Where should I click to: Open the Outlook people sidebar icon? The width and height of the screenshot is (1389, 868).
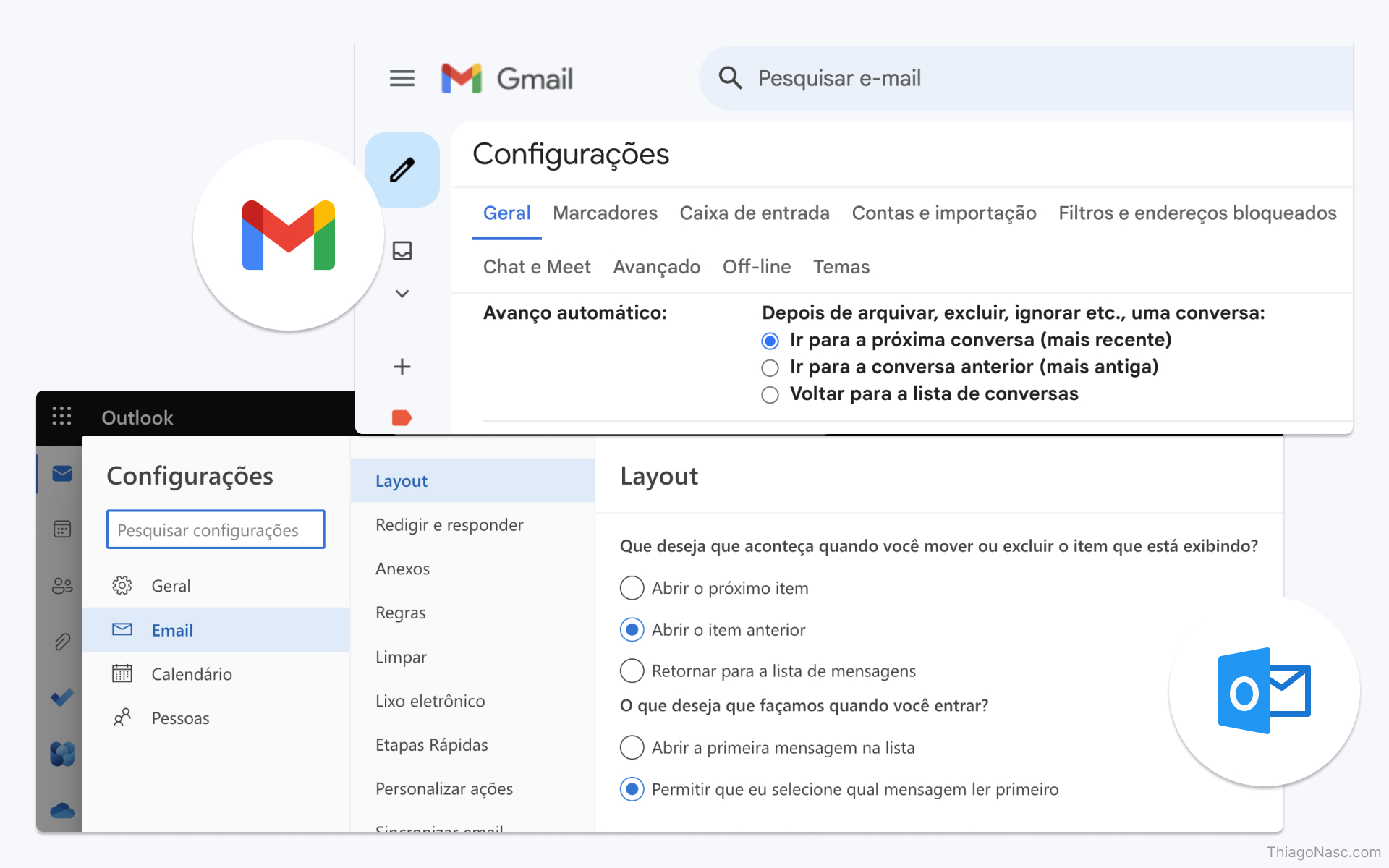62,585
